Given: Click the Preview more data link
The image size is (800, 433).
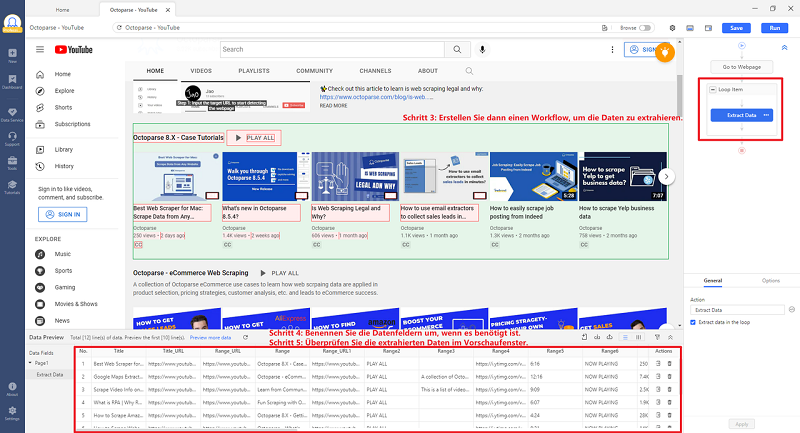Looking at the screenshot, I should tap(210, 338).
